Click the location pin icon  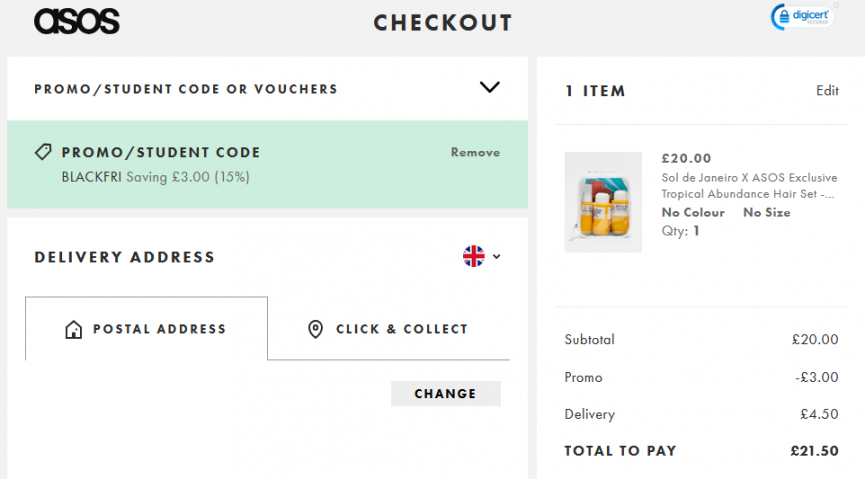(x=315, y=329)
